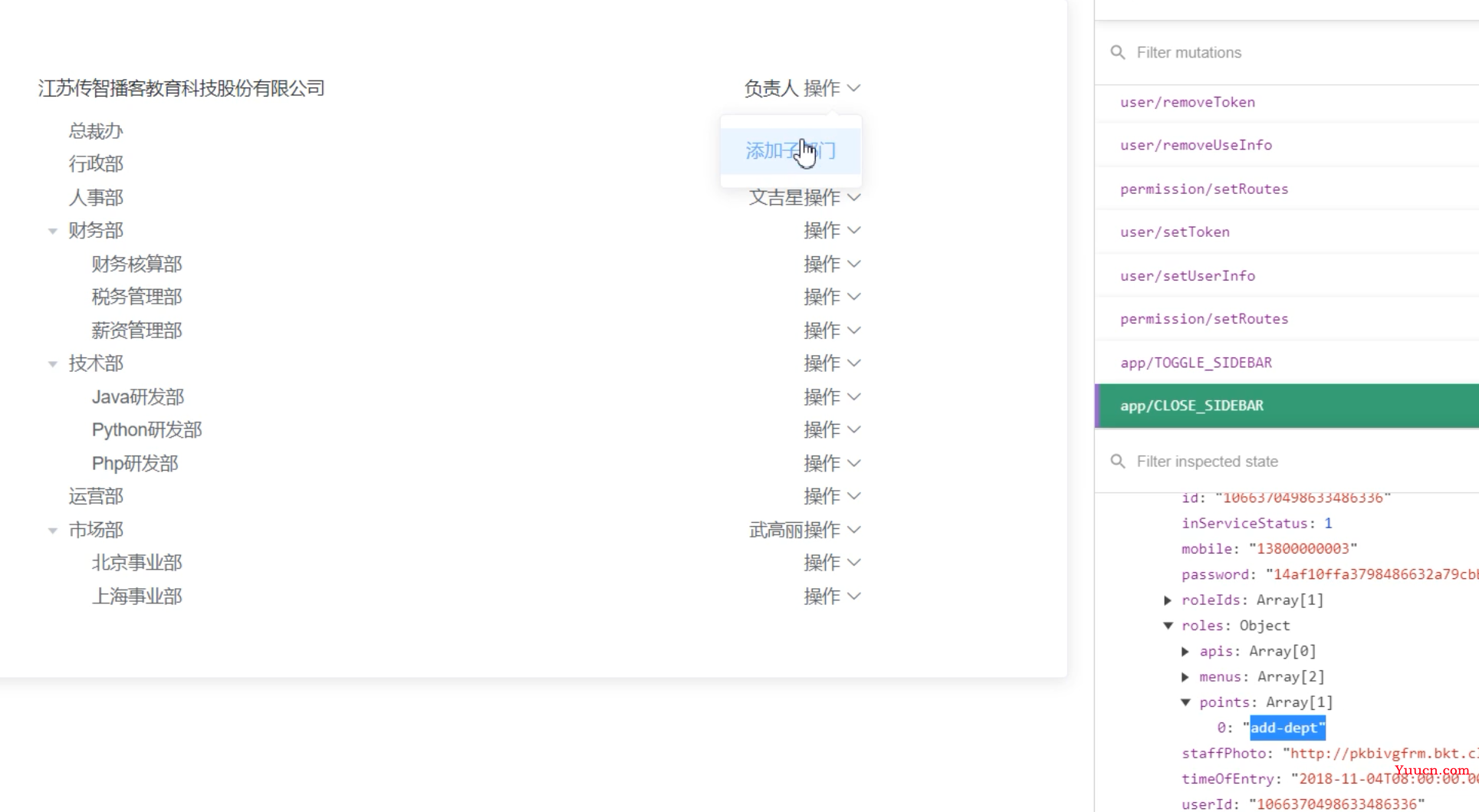Open the 操作 dropdown for 人事部

(x=832, y=197)
